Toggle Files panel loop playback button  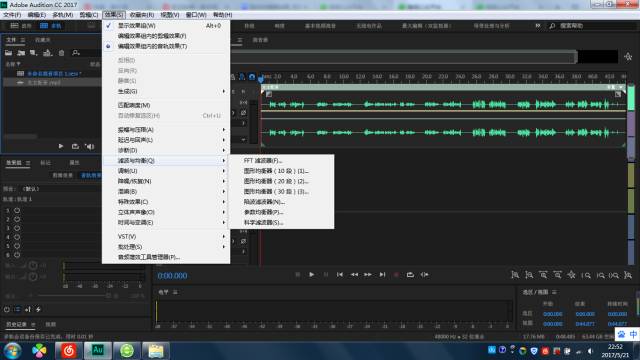pyautogui.click(x=75, y=146)
